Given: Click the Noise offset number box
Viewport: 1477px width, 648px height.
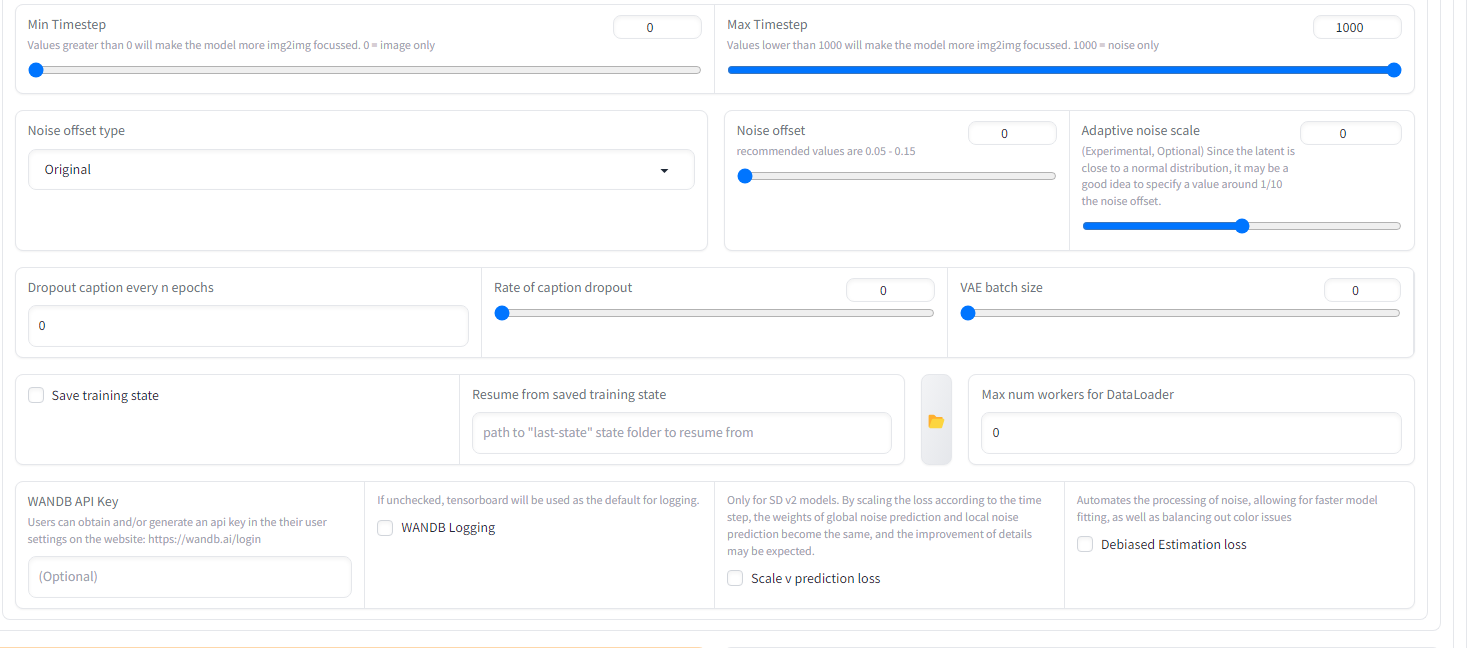Looking at the screenshot, I should click(x=1011, y=134).
